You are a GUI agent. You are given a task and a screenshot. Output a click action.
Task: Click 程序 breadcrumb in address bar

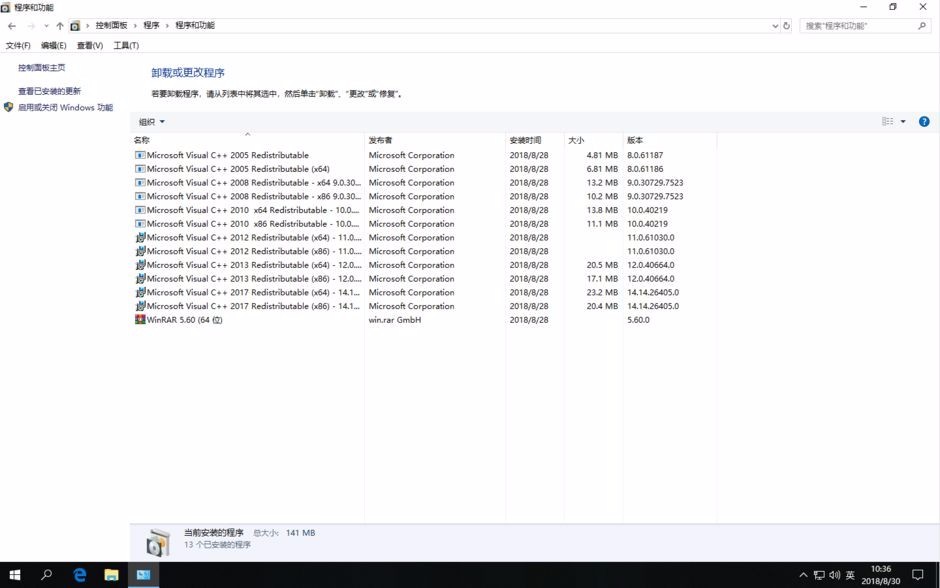pyautogui.click(x=151, y=25)
